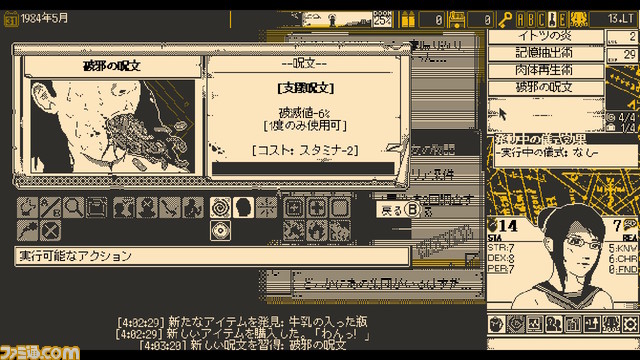Screen dimensions: 640x360
Task: Select the round eye spell icon
Action: pos(220,231)
